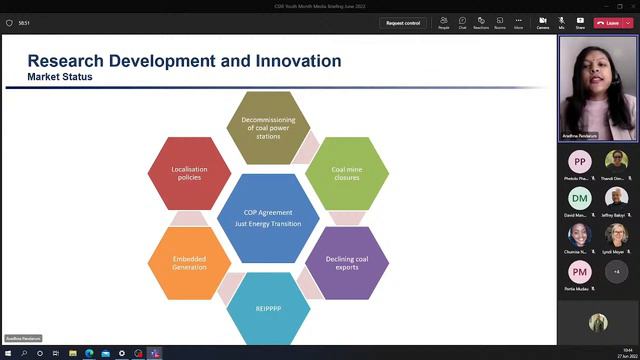Show the +4 overflow participants

(616, 272)
